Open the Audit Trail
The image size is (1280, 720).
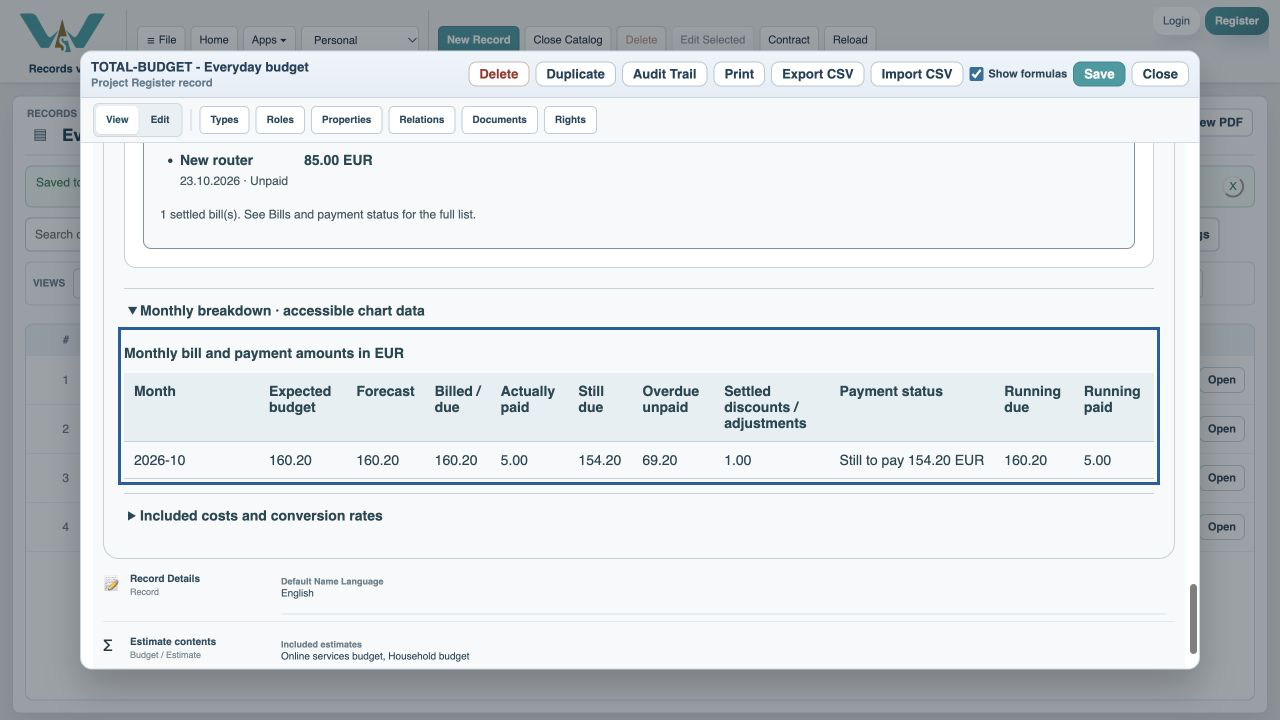click(664, 74)
